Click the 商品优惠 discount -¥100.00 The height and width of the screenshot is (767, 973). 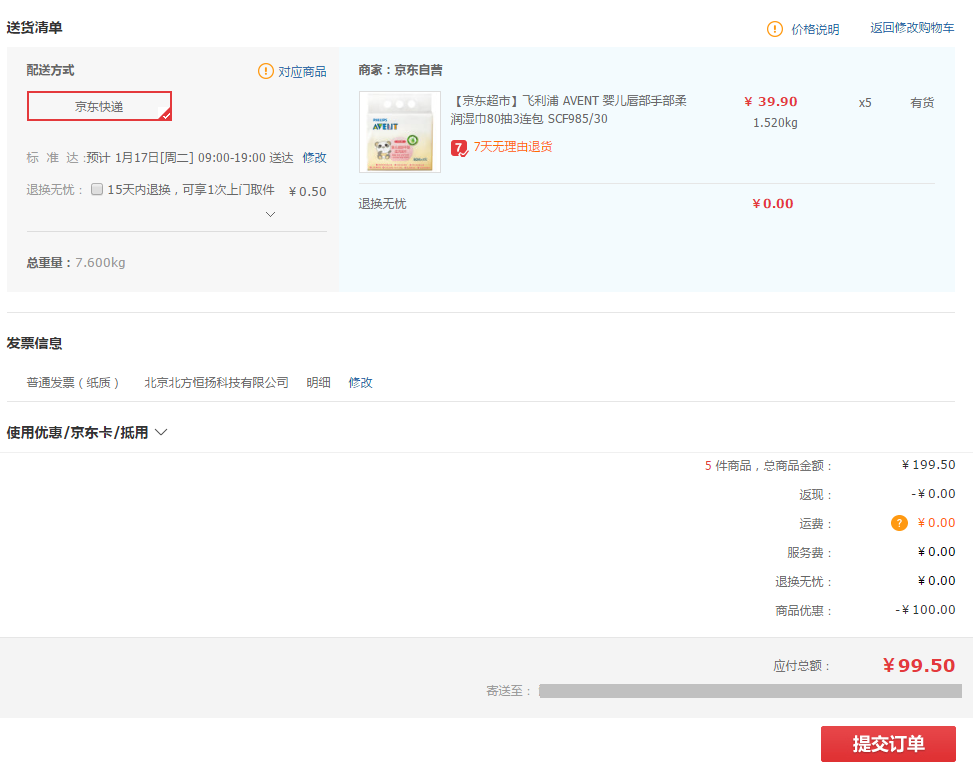pos(925,610)
